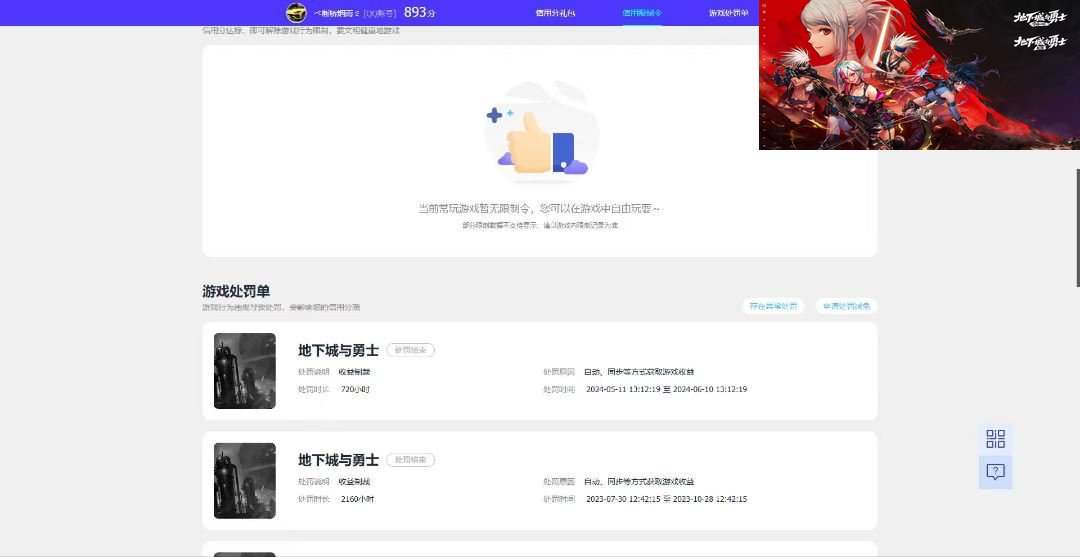1080x557 pixels.
Task: Click the right pill button above the penalty list
Action: click(x=847, y=306)
